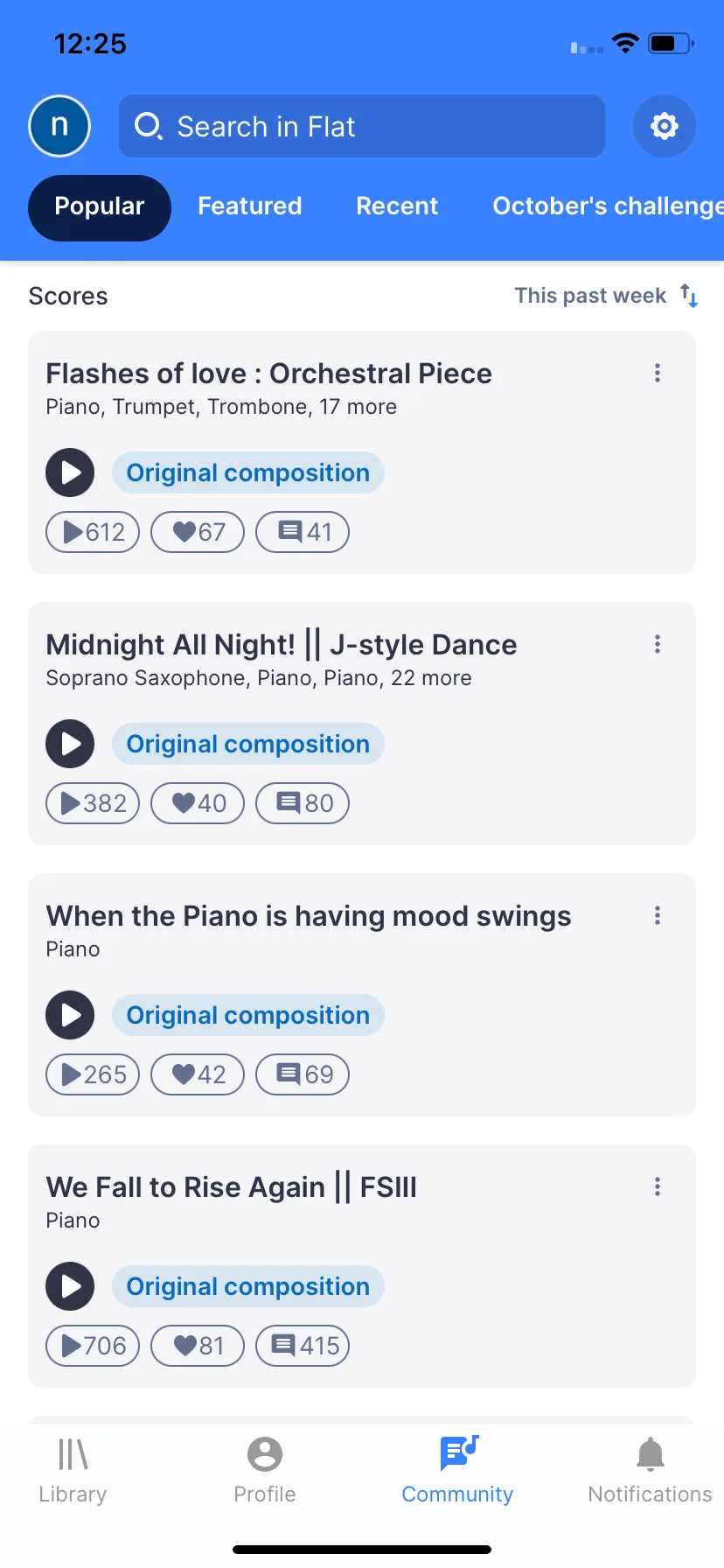
Task: Open comments on We Fall to Rise Again
Action: (x=303, y=1346)
